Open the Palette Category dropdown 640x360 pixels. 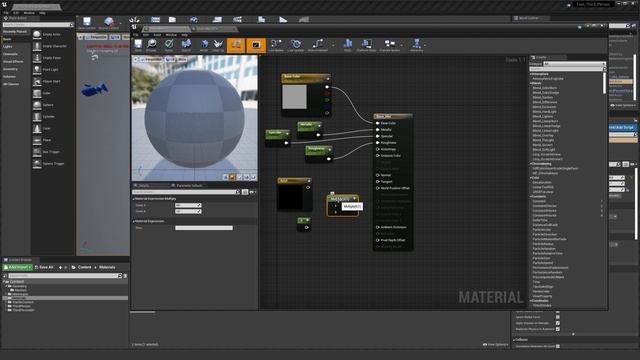[574, 64]
